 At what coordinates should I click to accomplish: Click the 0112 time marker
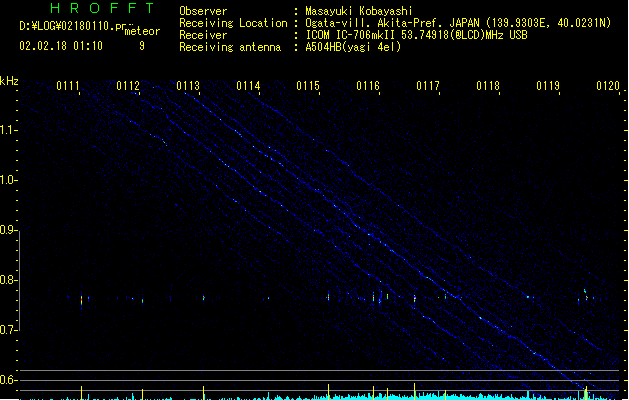coord(128,86)
